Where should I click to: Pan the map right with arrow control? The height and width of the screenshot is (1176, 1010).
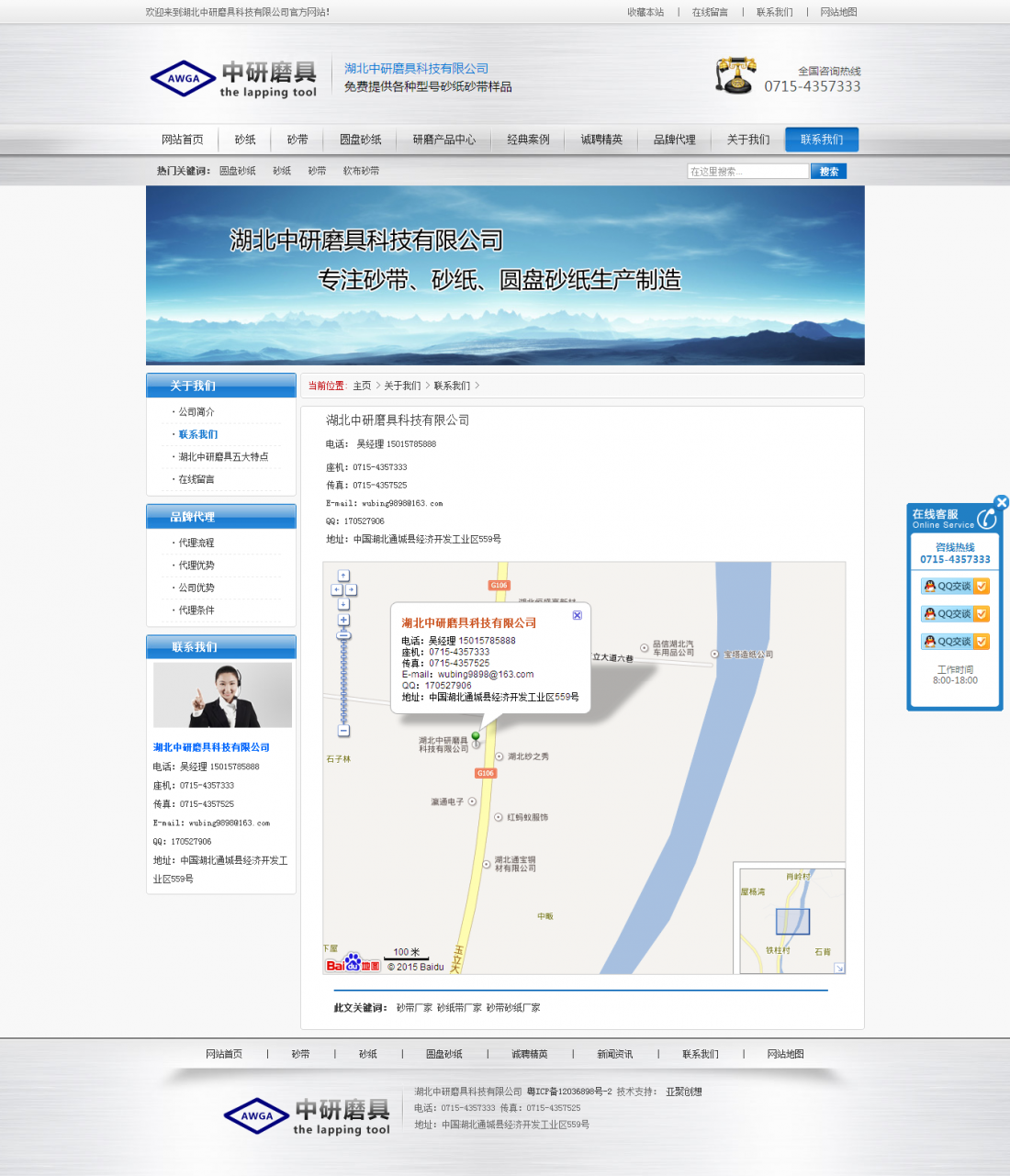pos(351,589)
